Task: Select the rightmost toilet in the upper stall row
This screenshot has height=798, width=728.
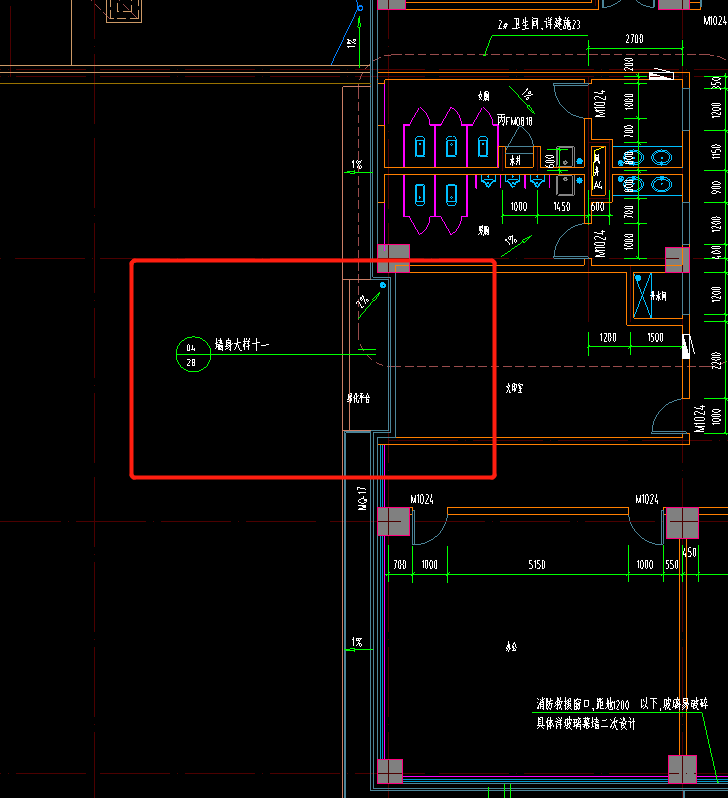Action: 483,147
